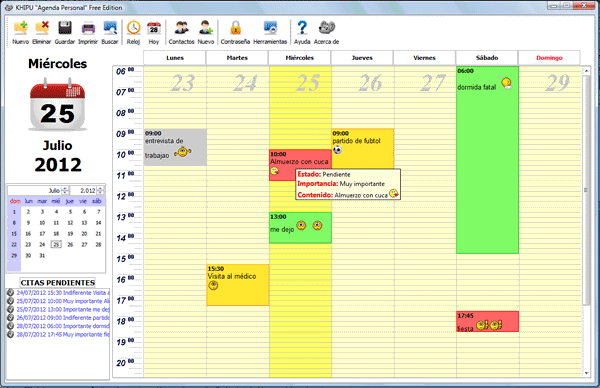This screenshot has width=600, height=388.
Task: Click the month spinner beside Julio
Action: click(x=65, y=190)
